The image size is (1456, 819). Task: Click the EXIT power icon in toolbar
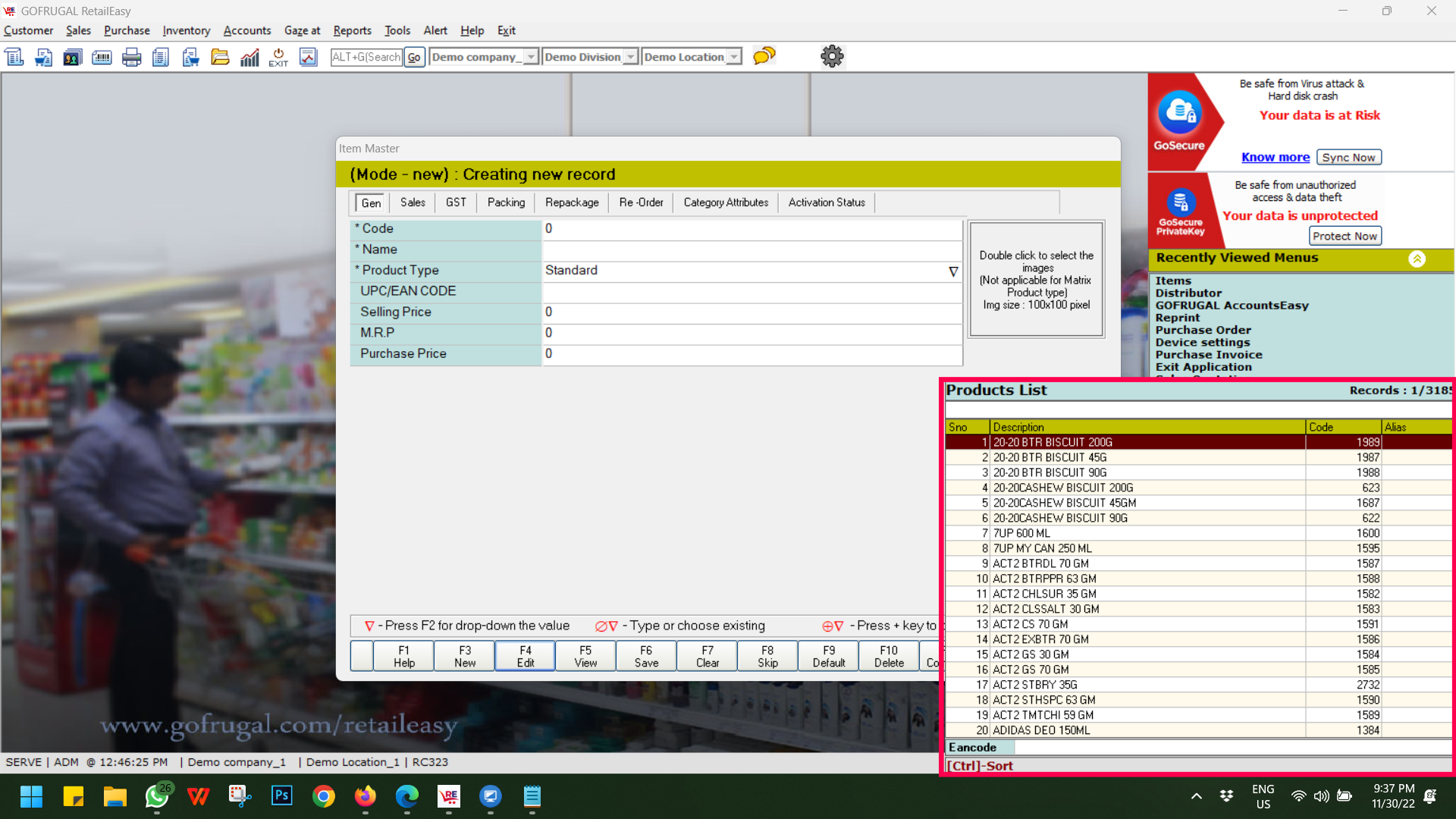coord(278,57)
